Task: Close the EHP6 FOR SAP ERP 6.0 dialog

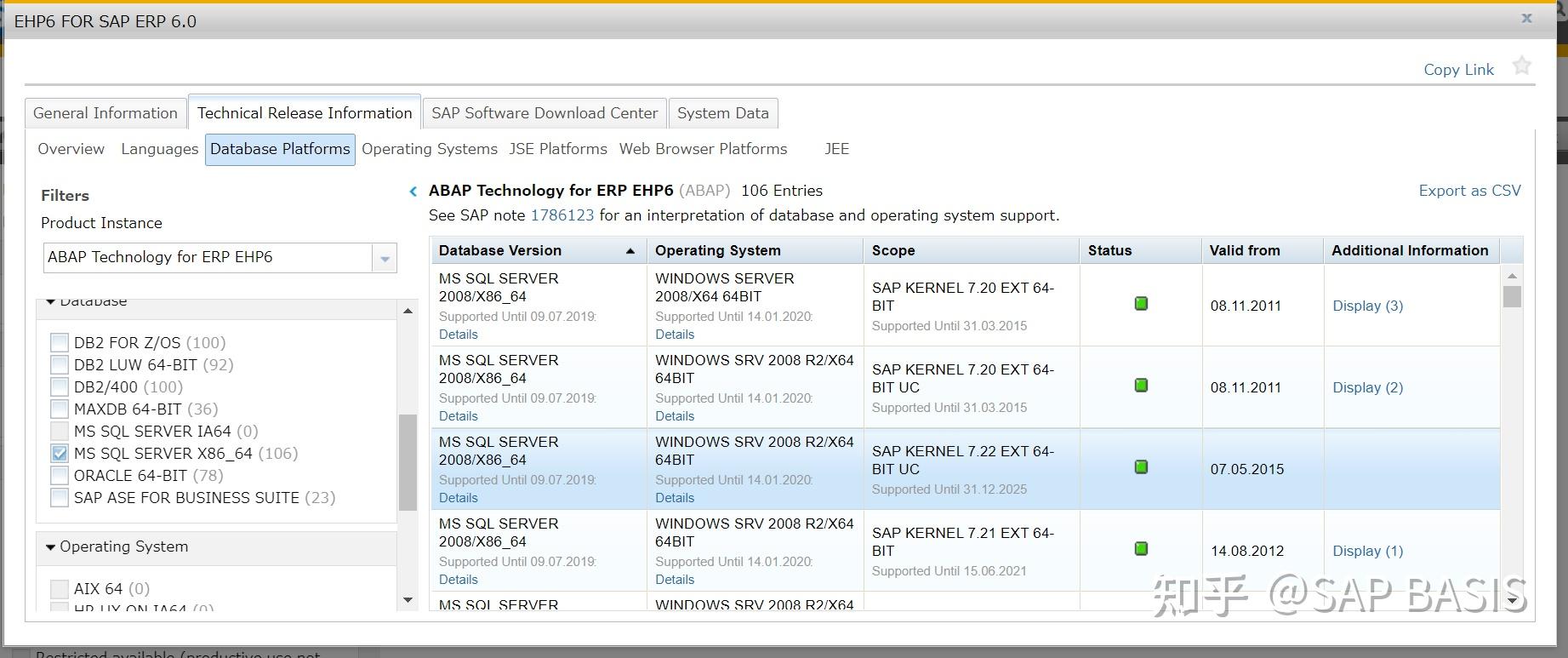Action: click(1526, 18)
